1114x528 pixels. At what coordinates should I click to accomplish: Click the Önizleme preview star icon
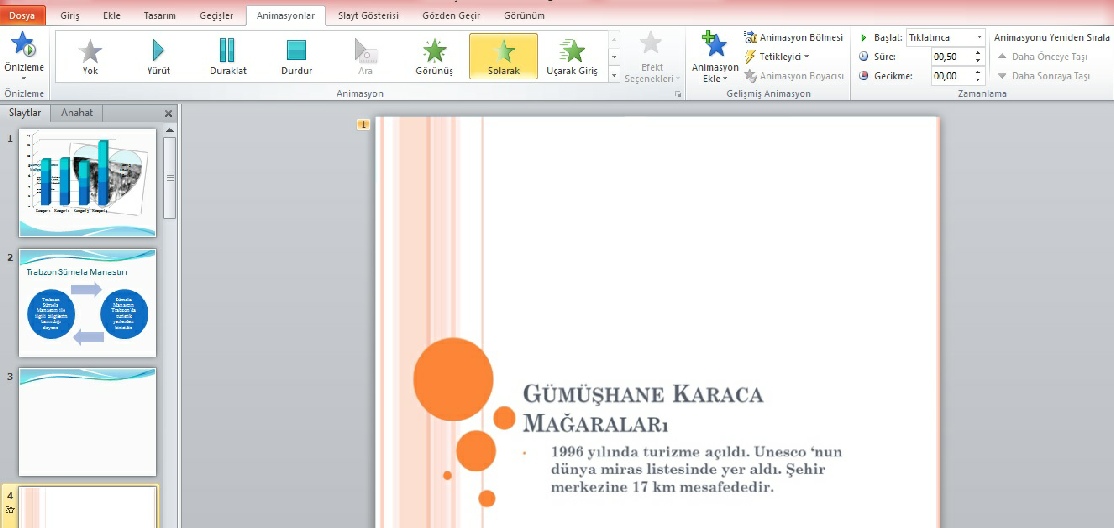click(23, 45)
